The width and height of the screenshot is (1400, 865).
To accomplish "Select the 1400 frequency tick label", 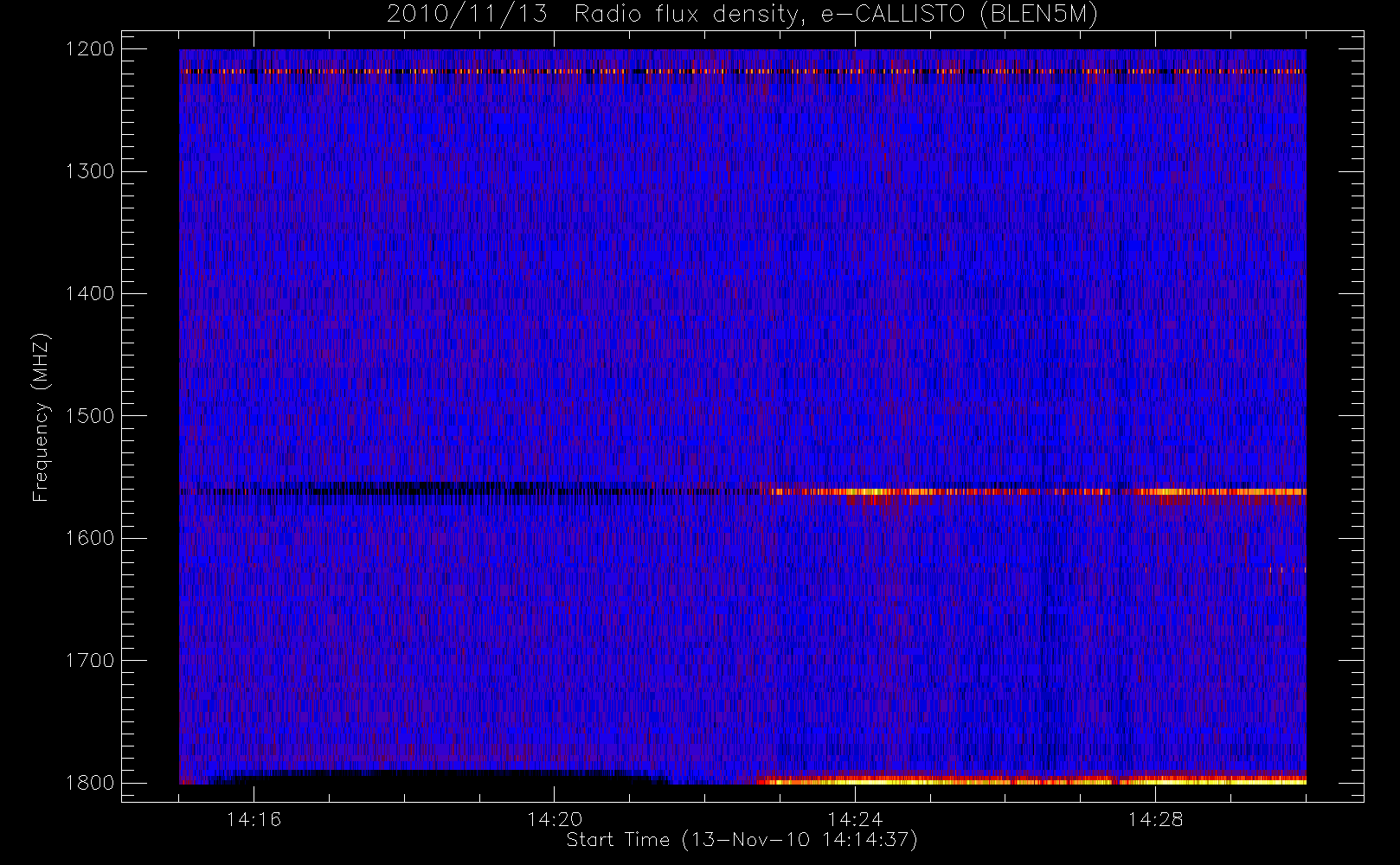I will pos(90,293).
